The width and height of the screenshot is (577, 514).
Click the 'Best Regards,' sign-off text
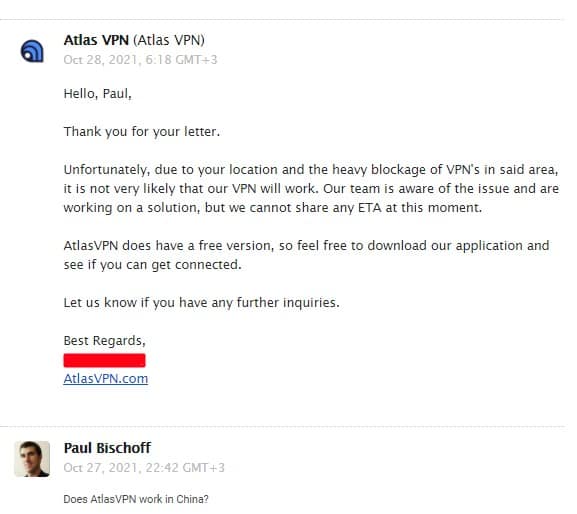pos(105,341)
